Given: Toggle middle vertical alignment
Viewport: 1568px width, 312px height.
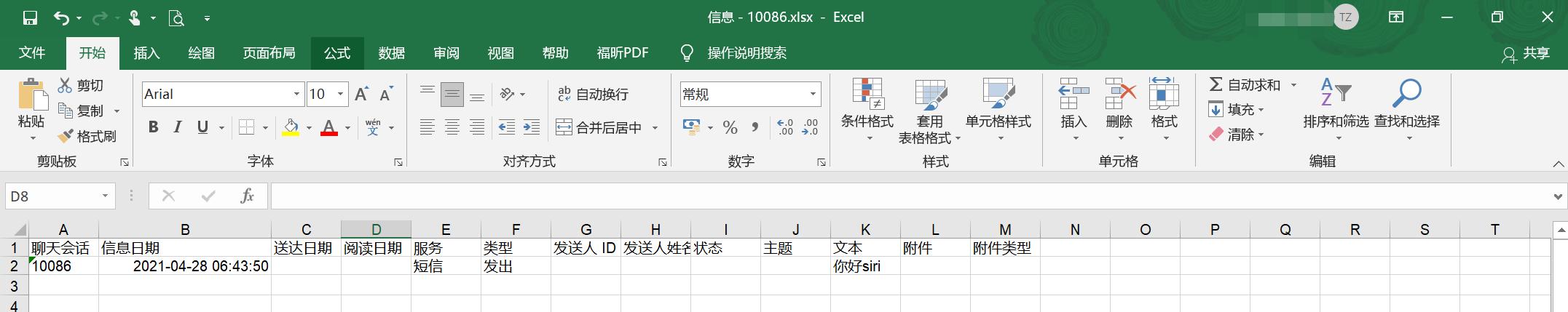Looking at the screenshot, I should (x=452, y=94).
